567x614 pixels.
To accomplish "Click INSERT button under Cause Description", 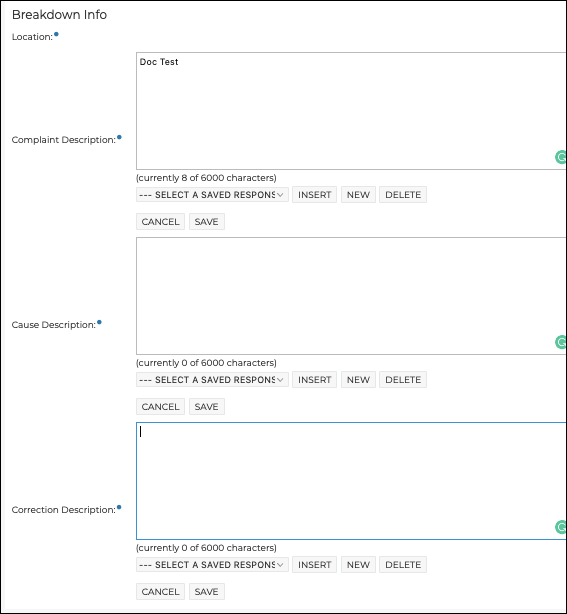I will tap(314, 379).
